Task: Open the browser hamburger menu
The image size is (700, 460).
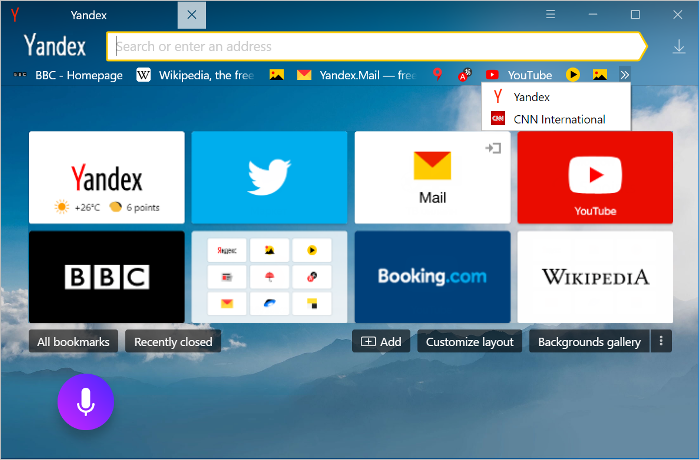Action: [x=550, y=14]
